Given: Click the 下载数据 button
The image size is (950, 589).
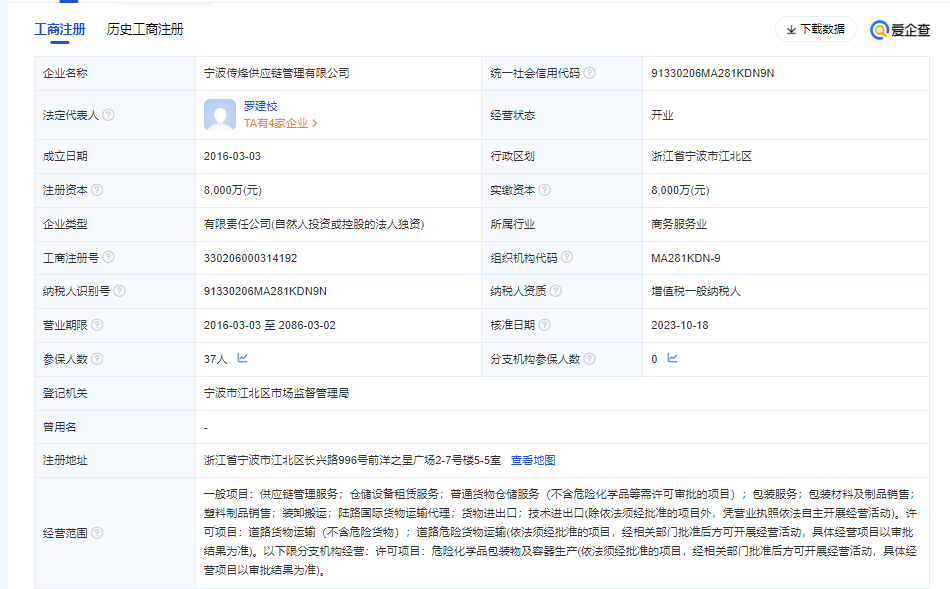Looking at the screenshot, I should click(815, 30).
